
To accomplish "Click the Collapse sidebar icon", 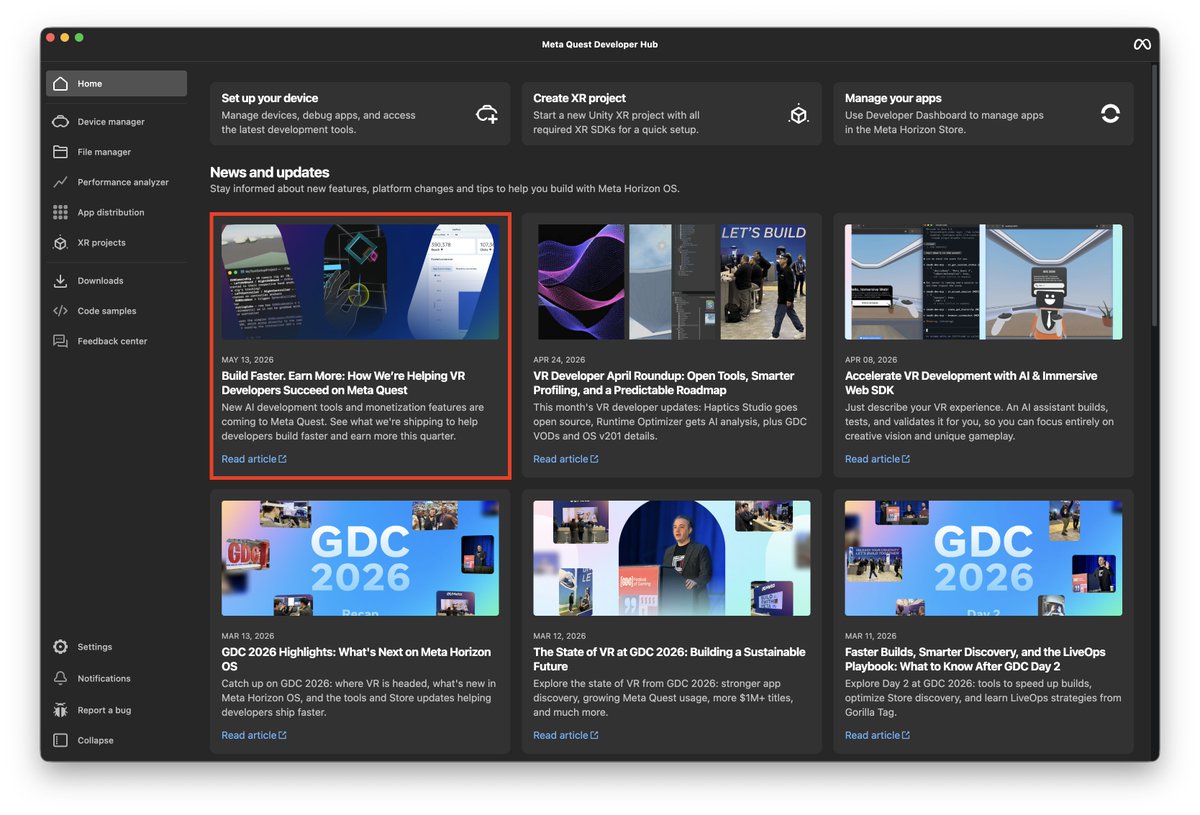I will 60,741.
